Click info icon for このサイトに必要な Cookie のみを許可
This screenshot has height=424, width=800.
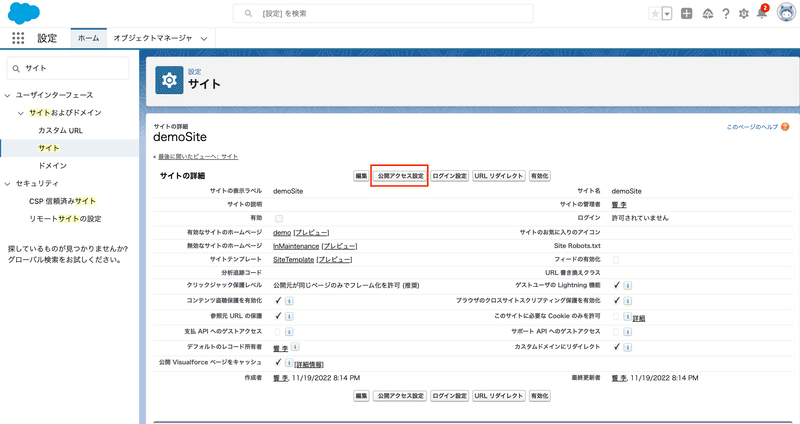[628, 316]
